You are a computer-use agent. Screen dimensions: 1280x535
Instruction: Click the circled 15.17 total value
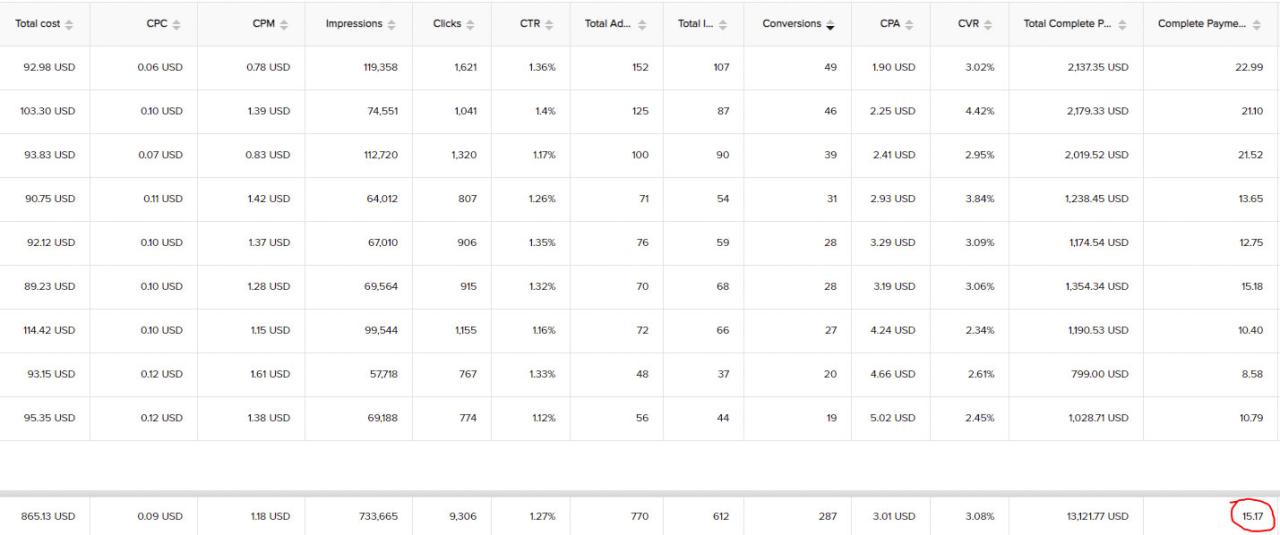(x=1251, y=516)
